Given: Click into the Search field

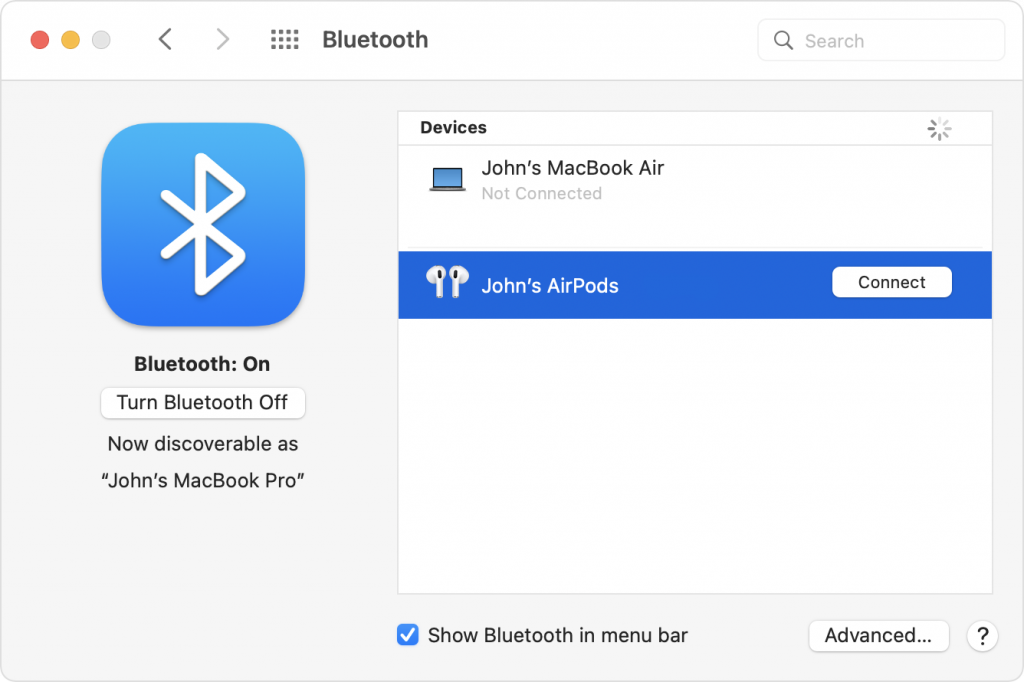Looking at the screenshot, I should click(x=890, y=41).
